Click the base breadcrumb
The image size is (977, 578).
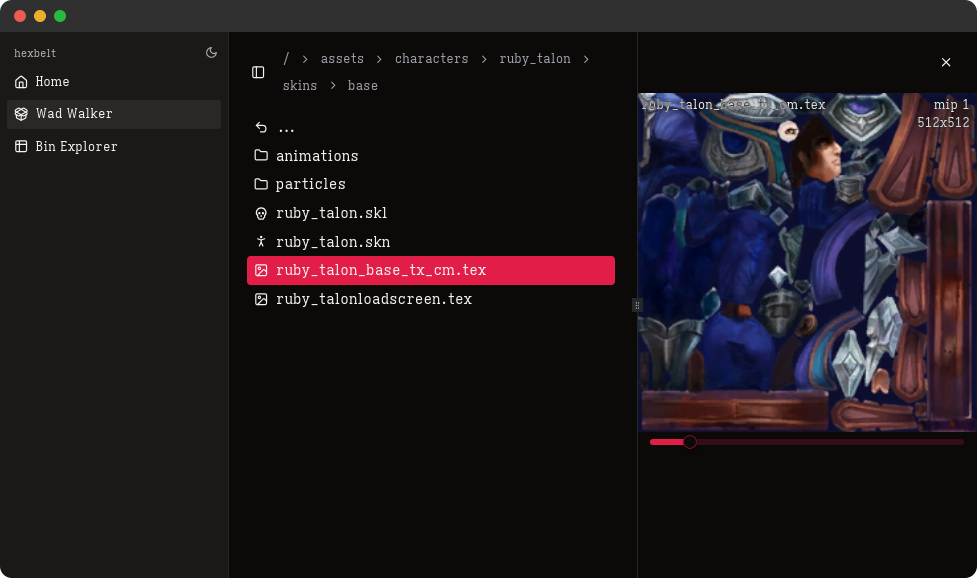click(363, 85)
